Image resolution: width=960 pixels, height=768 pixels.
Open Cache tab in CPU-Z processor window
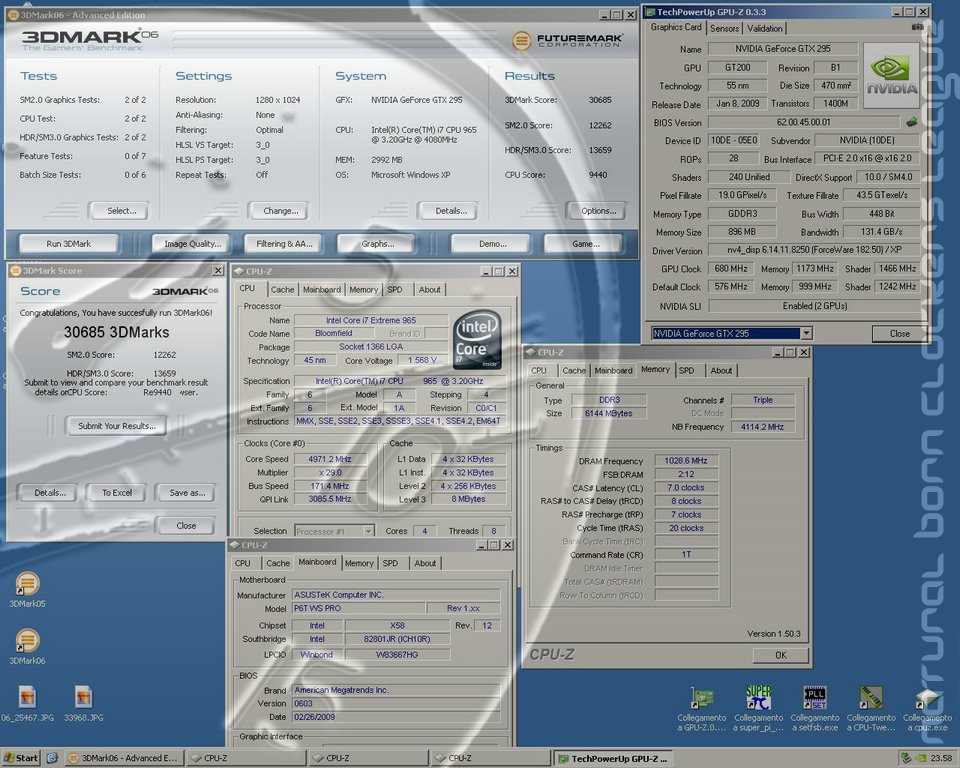tap(282, 290)
